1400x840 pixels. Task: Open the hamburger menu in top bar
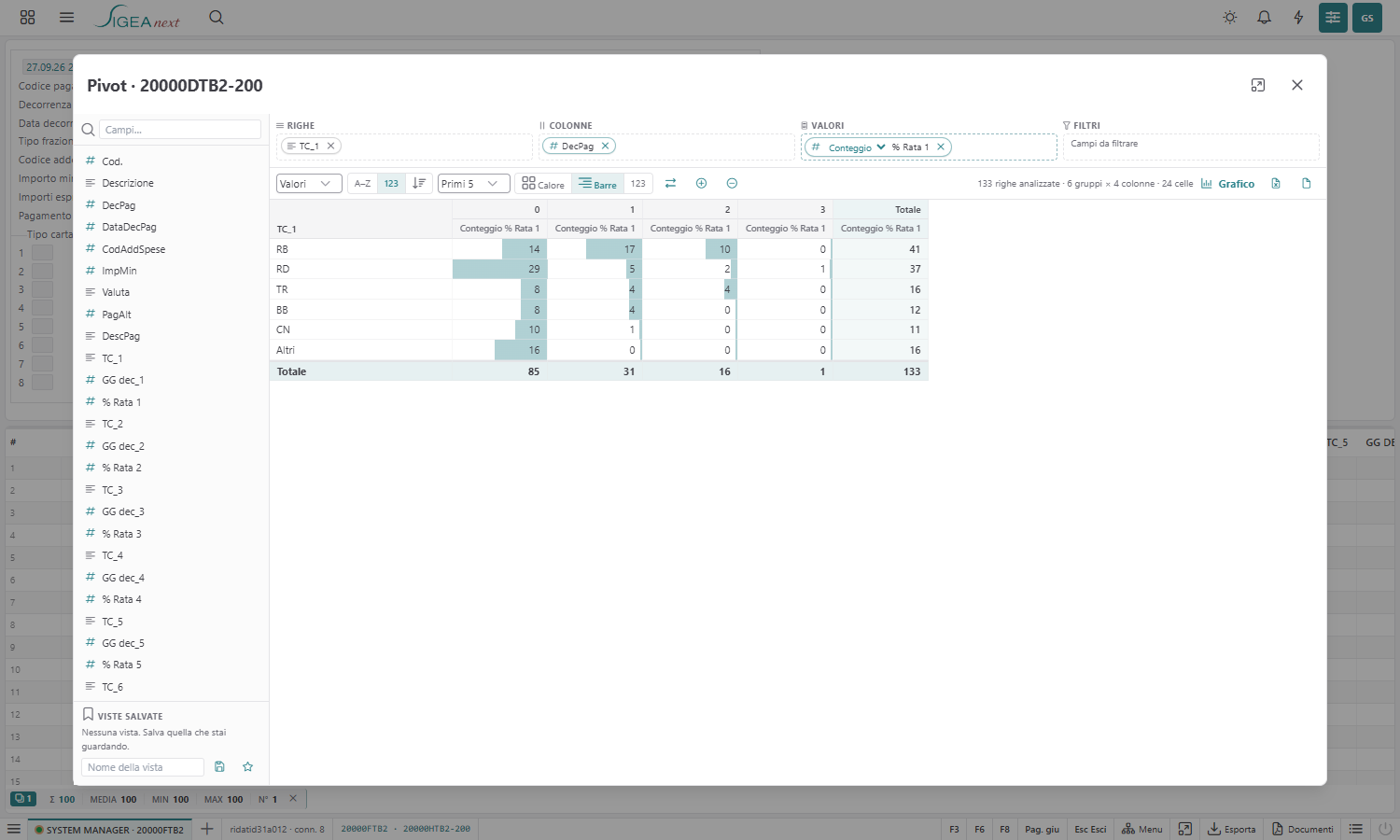pos(66,17)
